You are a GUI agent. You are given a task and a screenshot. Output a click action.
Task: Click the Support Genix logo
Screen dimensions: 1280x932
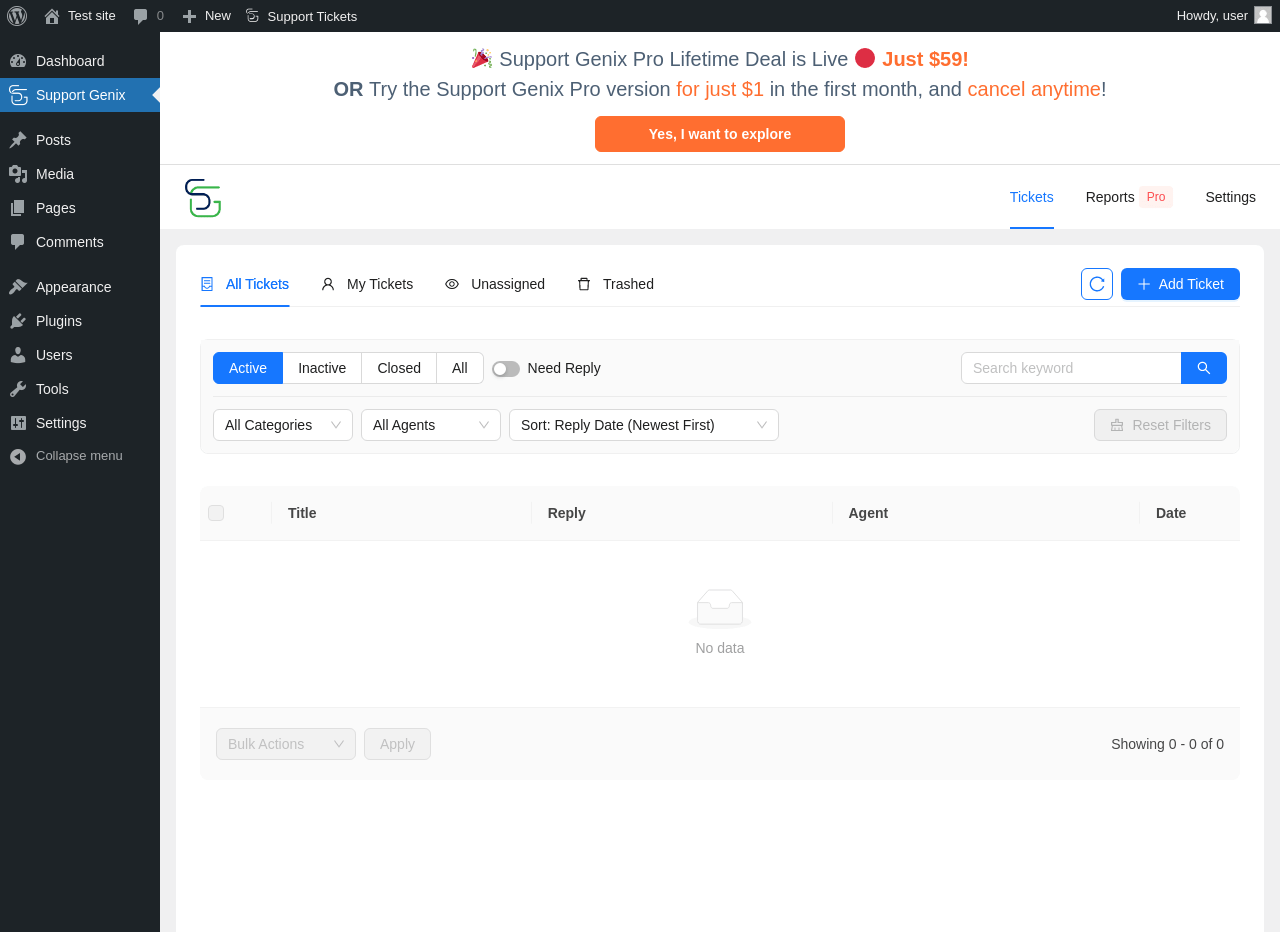click(203, 198)
